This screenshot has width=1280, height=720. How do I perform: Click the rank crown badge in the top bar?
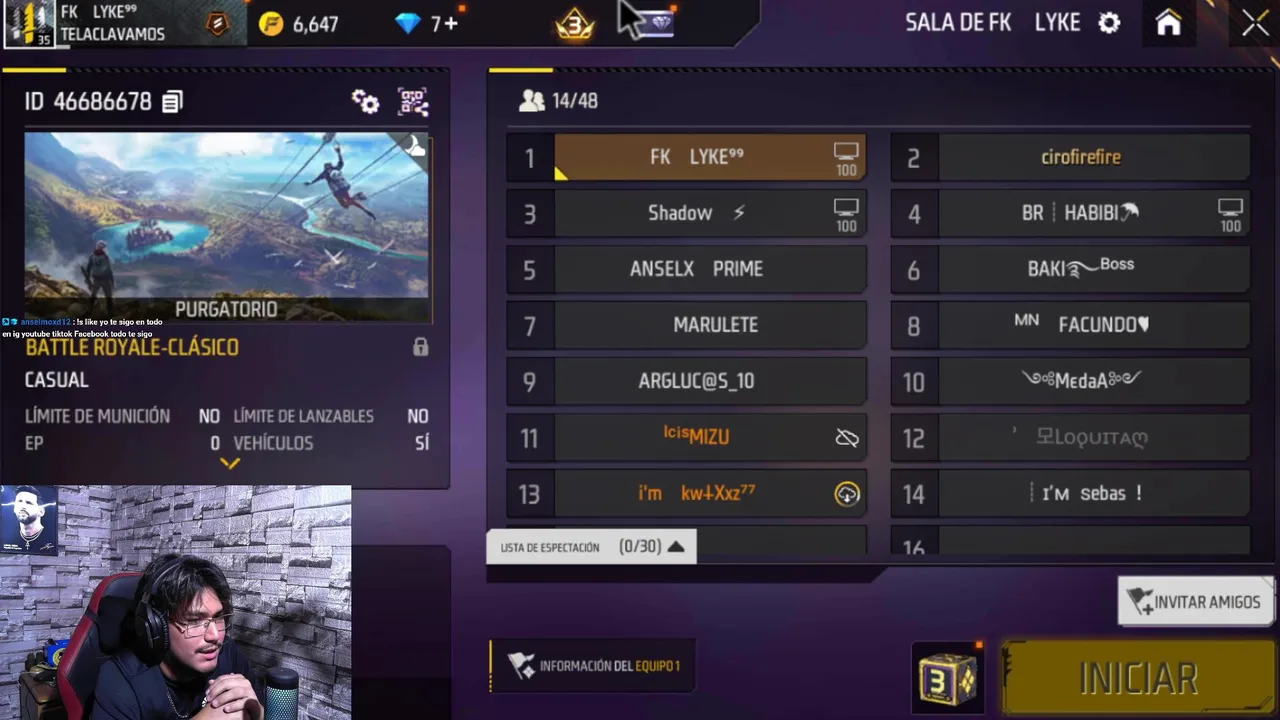point(575,25)
